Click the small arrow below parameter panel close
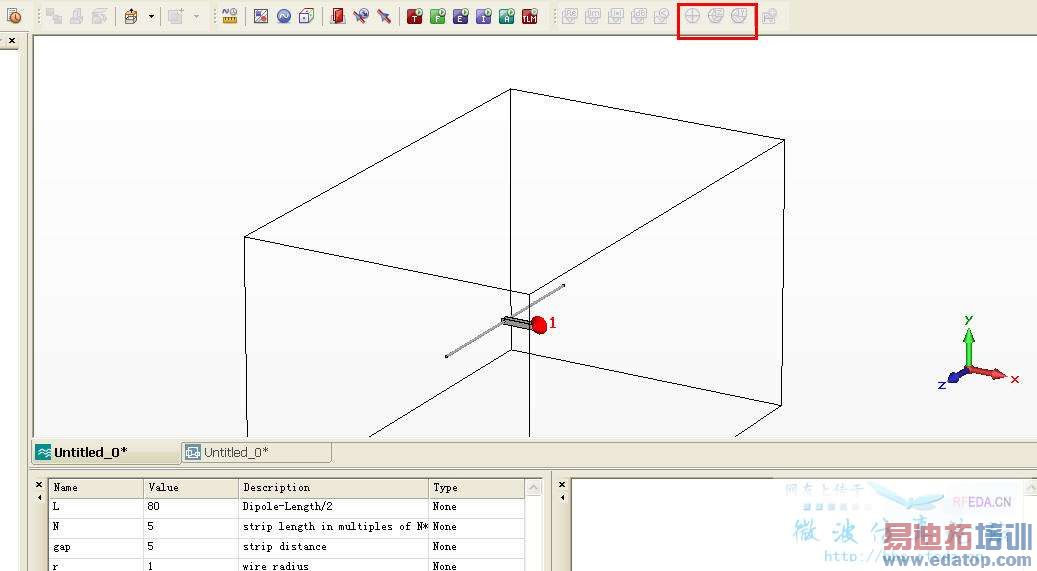Viewport: 1037px width, 571px height. 39,498
